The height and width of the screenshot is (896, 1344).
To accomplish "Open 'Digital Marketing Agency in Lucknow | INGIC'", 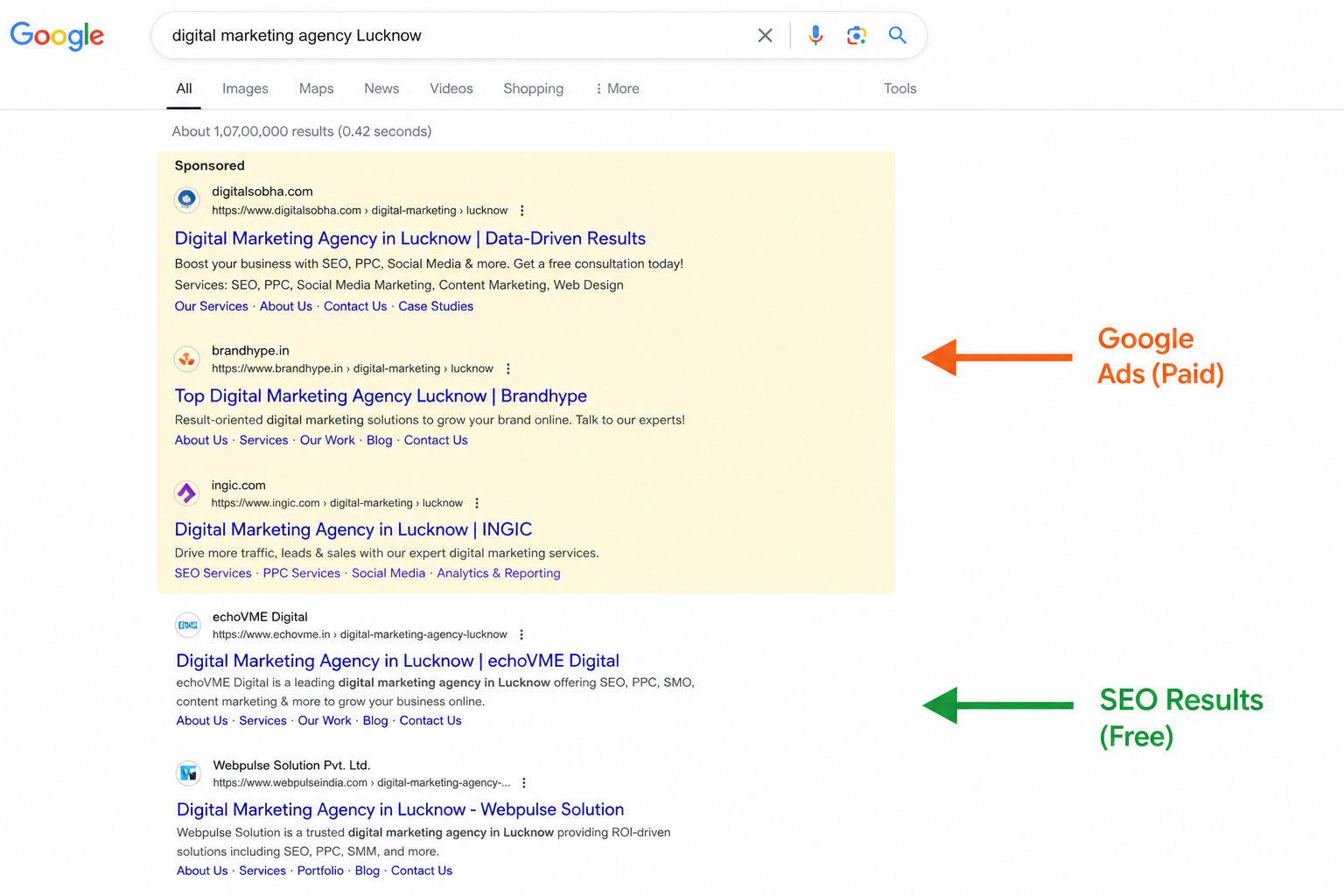I will tap(353, 529).
